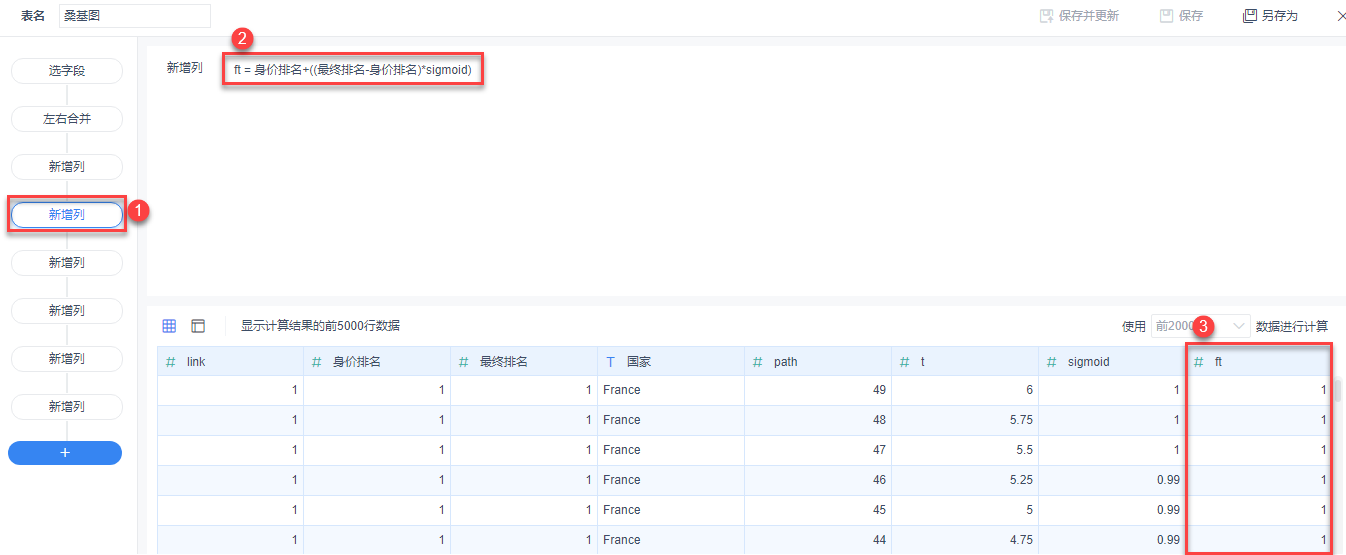
Task: Edit the 表名 input field containing 桑基图
Action: click(x=135, y=16)
